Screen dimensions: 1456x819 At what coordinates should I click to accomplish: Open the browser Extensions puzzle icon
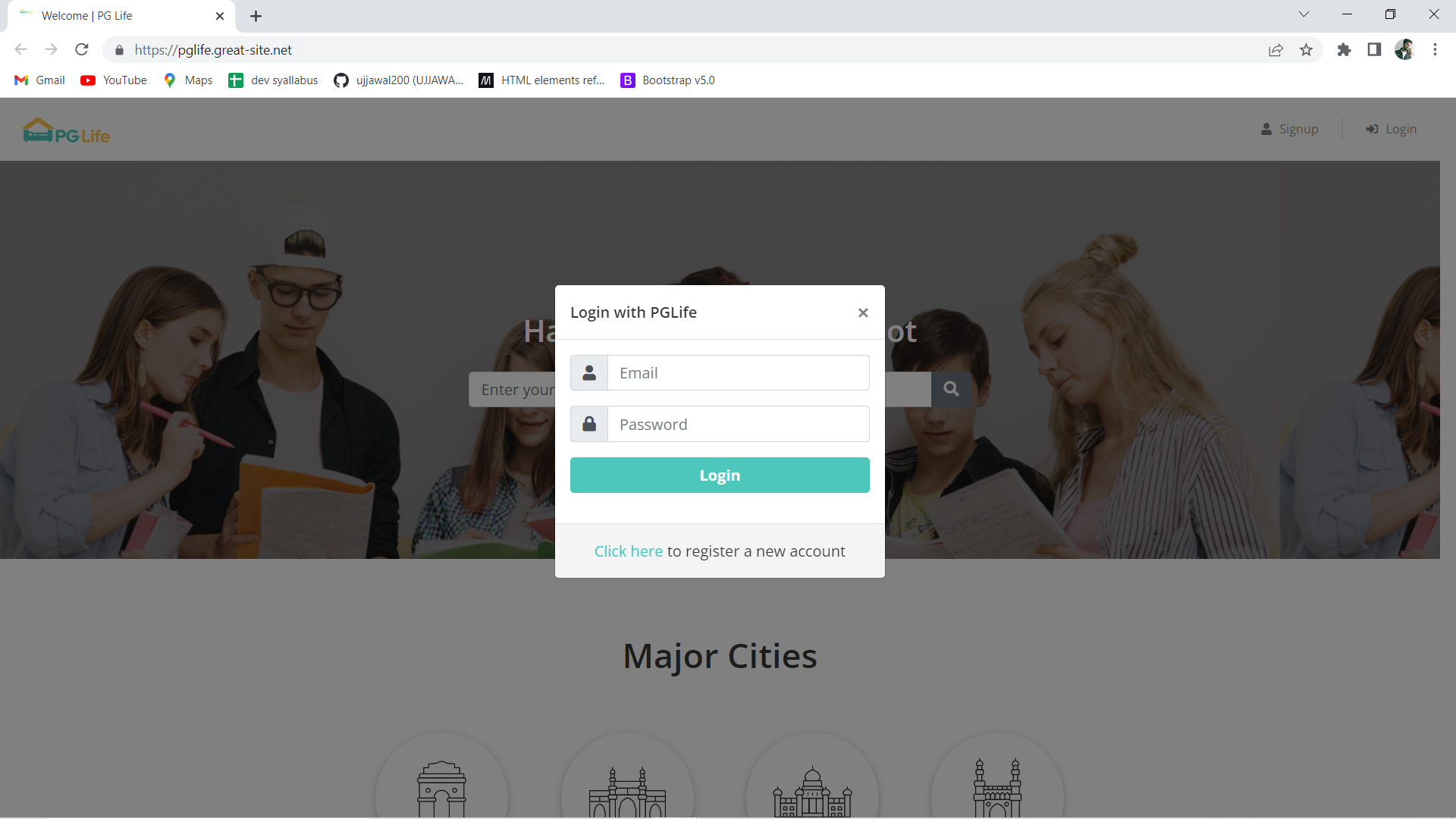click(1344, 50)
